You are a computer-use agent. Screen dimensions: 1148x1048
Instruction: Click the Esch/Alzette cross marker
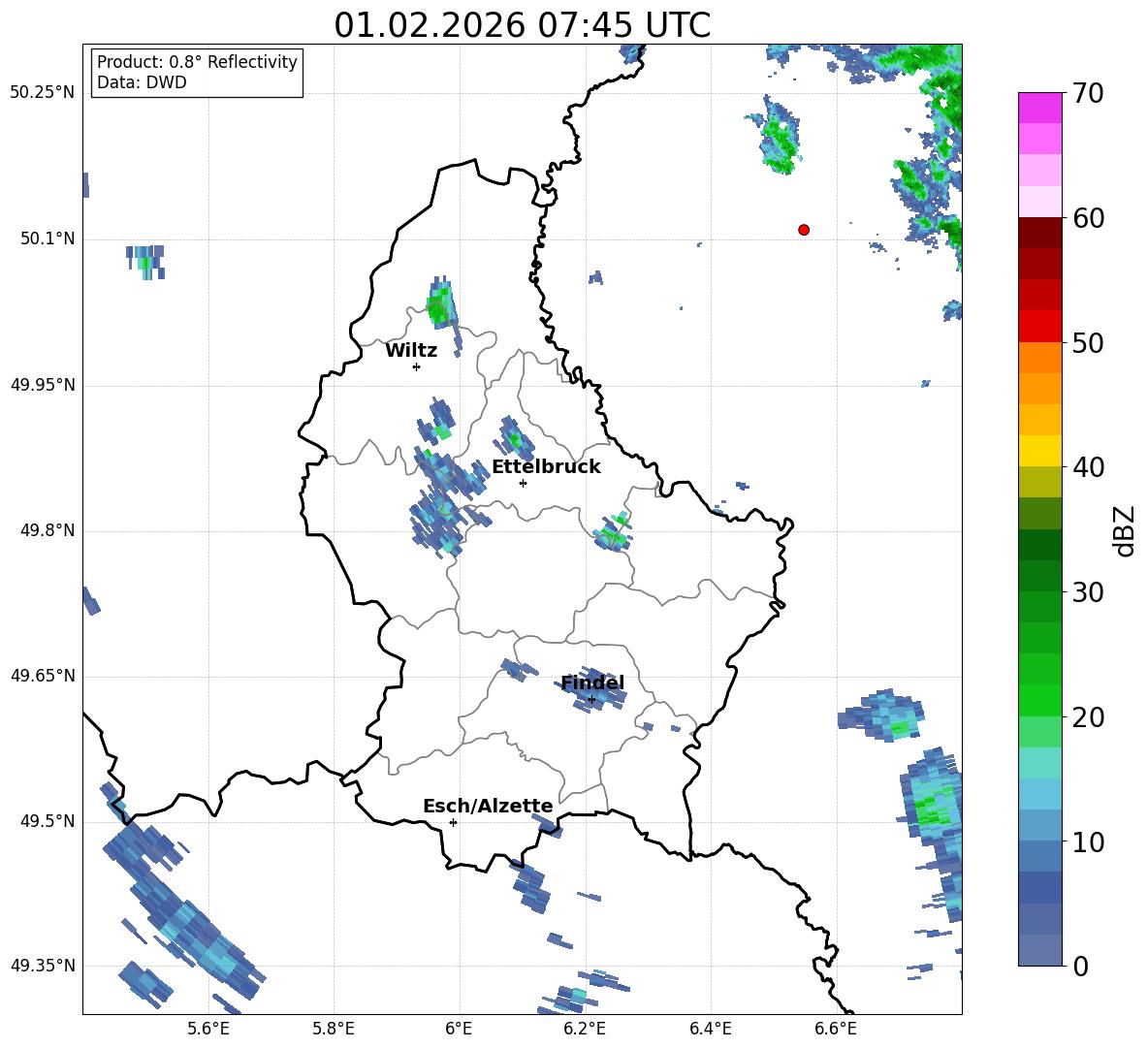(453, 822)
